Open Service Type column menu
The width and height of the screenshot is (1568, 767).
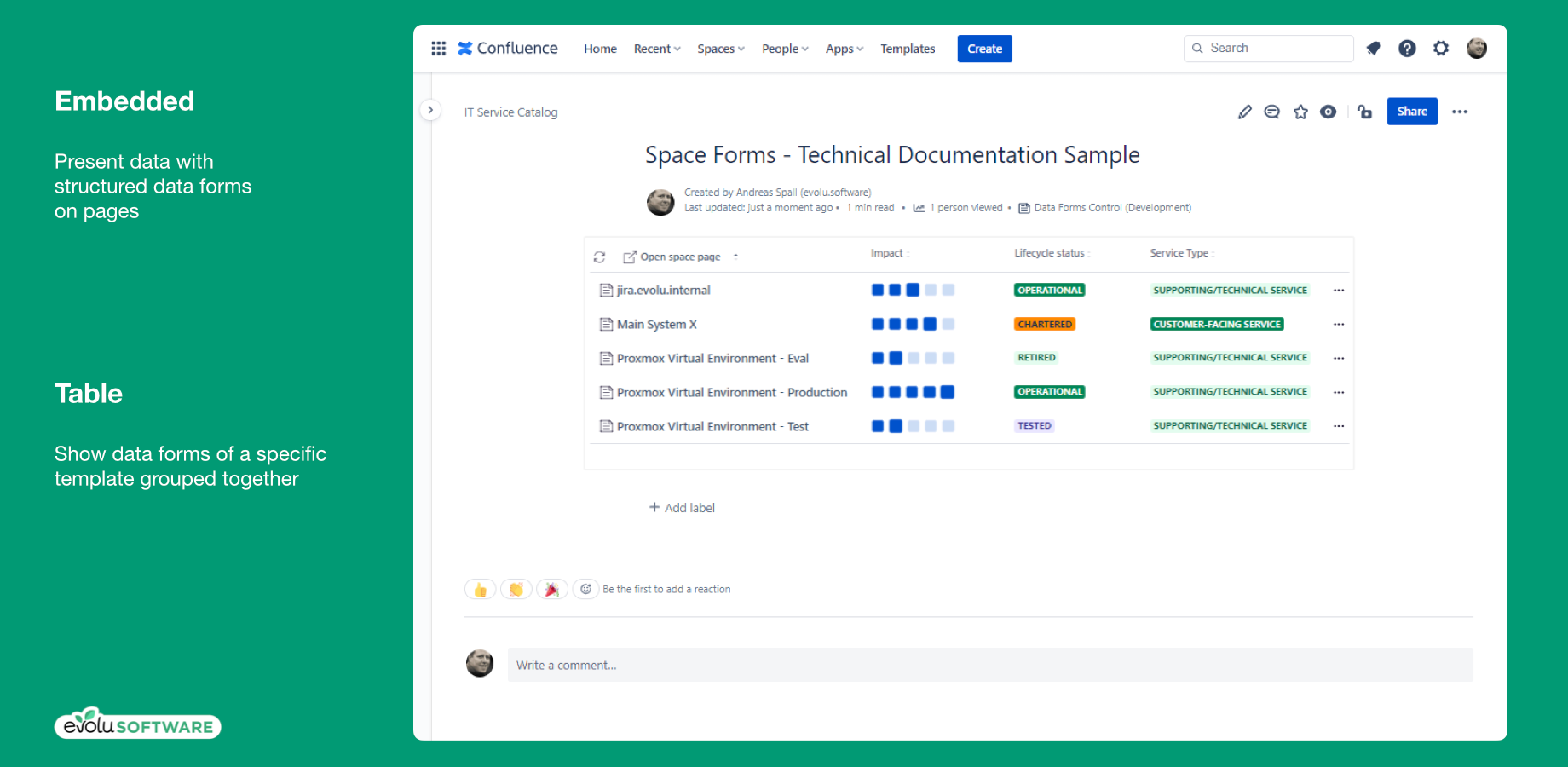coord(1213,254)
